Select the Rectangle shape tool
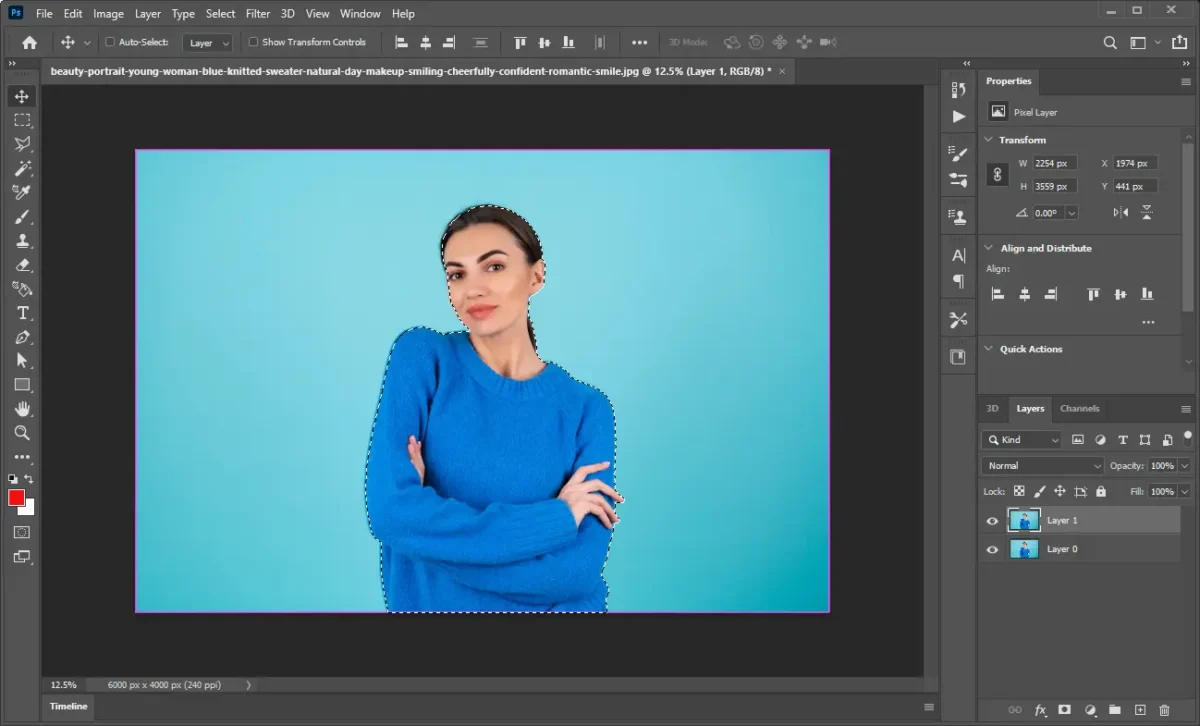This screenshot has height=726, width=1200. click(22, 385)
